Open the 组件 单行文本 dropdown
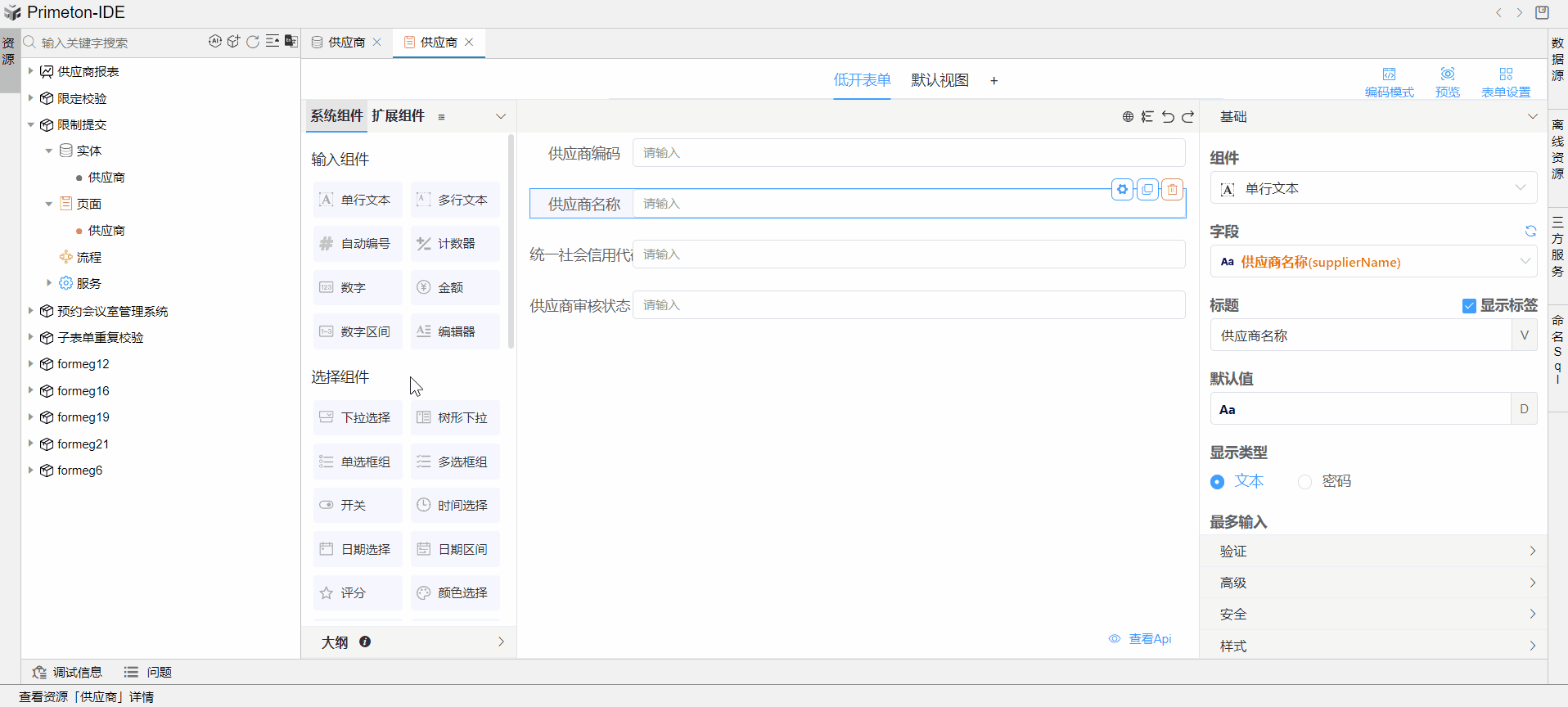The image size is (1568, 707). 1372,189
